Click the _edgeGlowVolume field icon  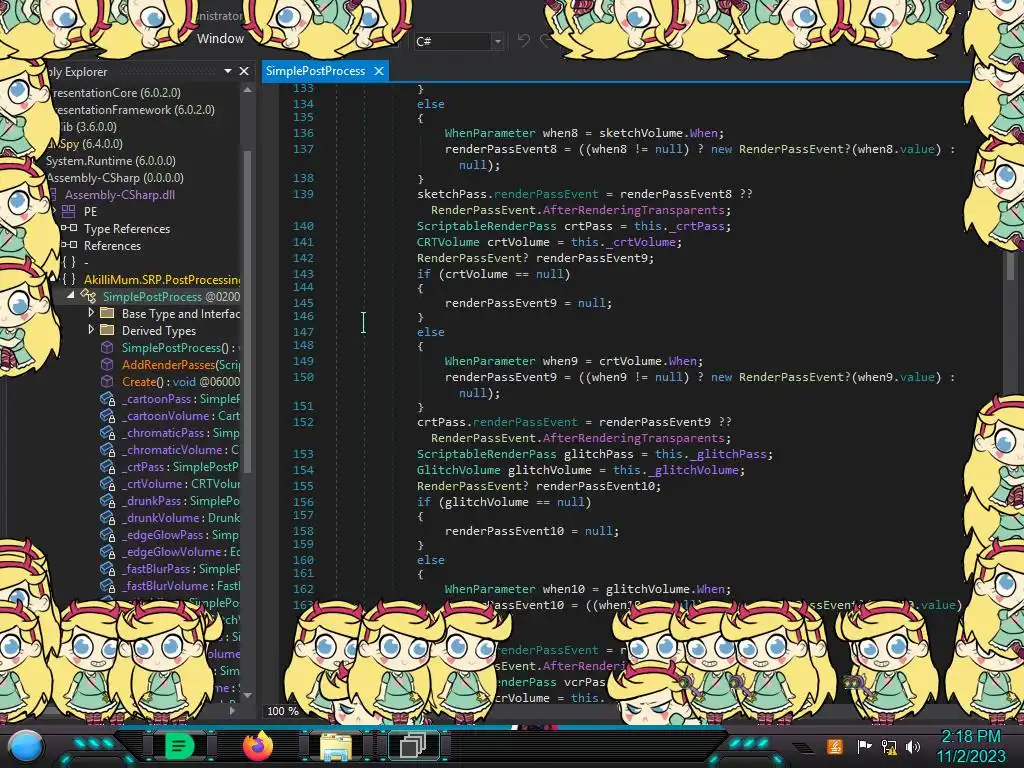click(108, 552)
